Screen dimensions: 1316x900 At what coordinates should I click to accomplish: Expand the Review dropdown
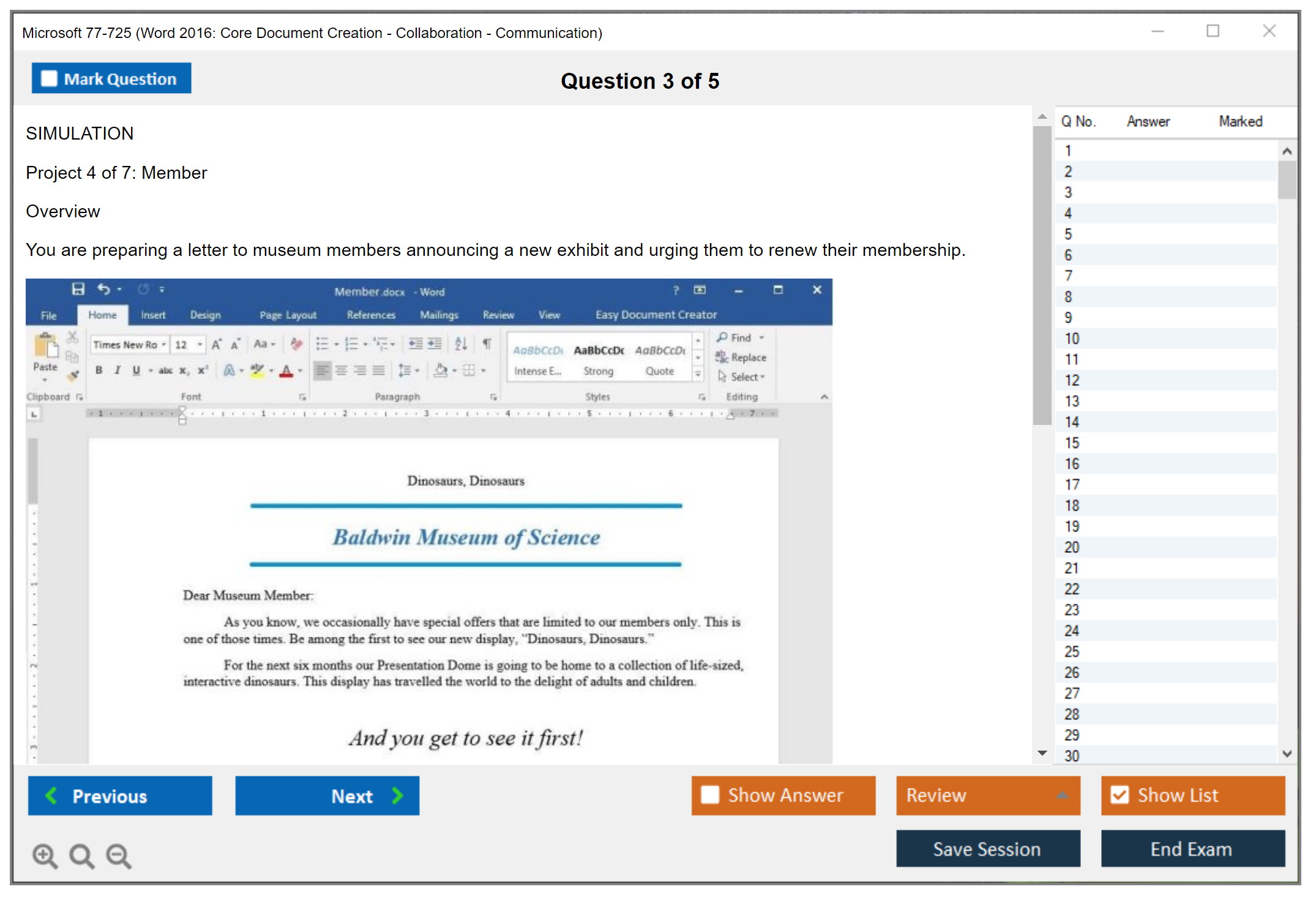click(x=1062, y=795)
